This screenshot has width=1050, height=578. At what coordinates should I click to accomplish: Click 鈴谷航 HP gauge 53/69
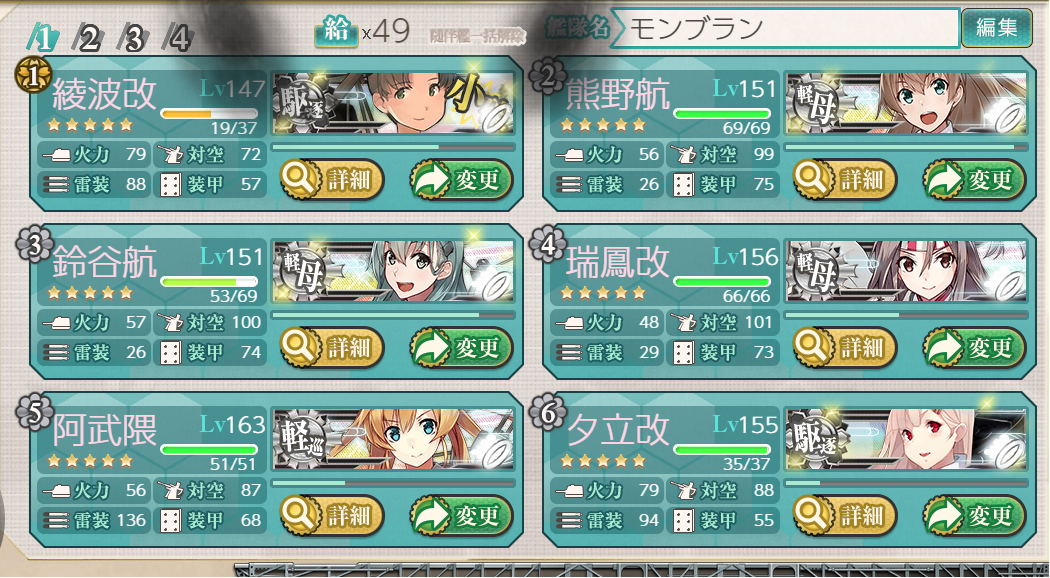(x=209, y=282)
